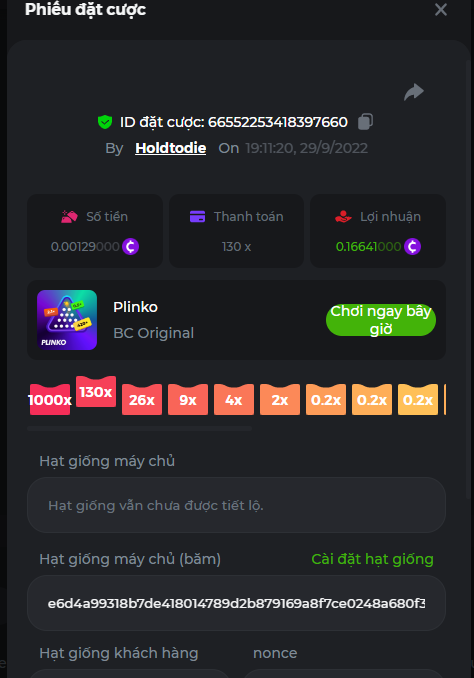Click the Hạt giống máy chủ seed field
Viewport: 474px width, 678px height.
(236, 505)
